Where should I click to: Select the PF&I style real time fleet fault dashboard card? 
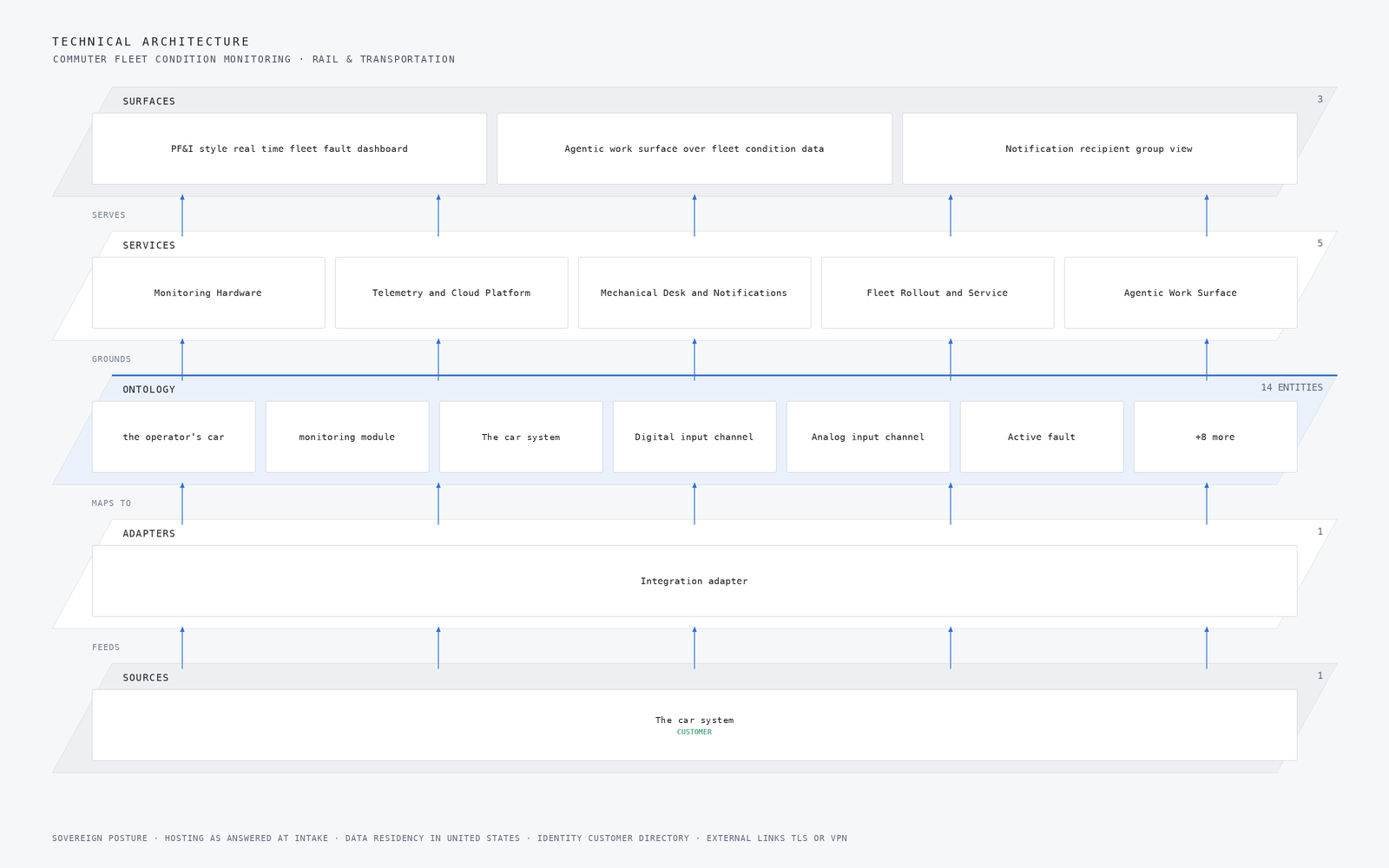point(289,148)
